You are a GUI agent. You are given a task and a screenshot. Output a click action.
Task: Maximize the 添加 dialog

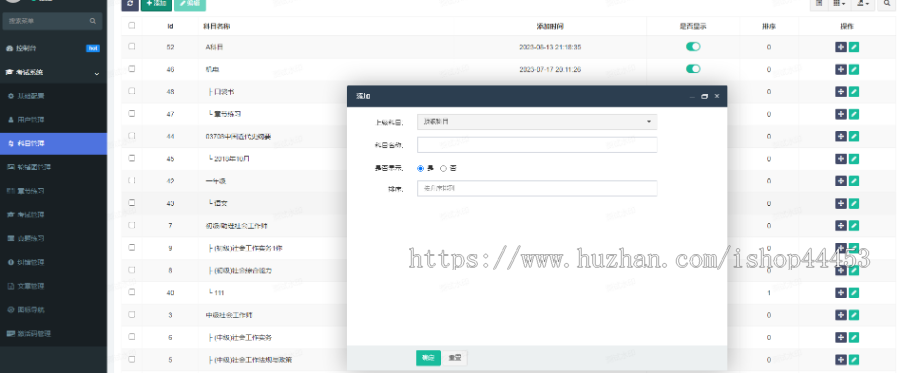(704, 96)
